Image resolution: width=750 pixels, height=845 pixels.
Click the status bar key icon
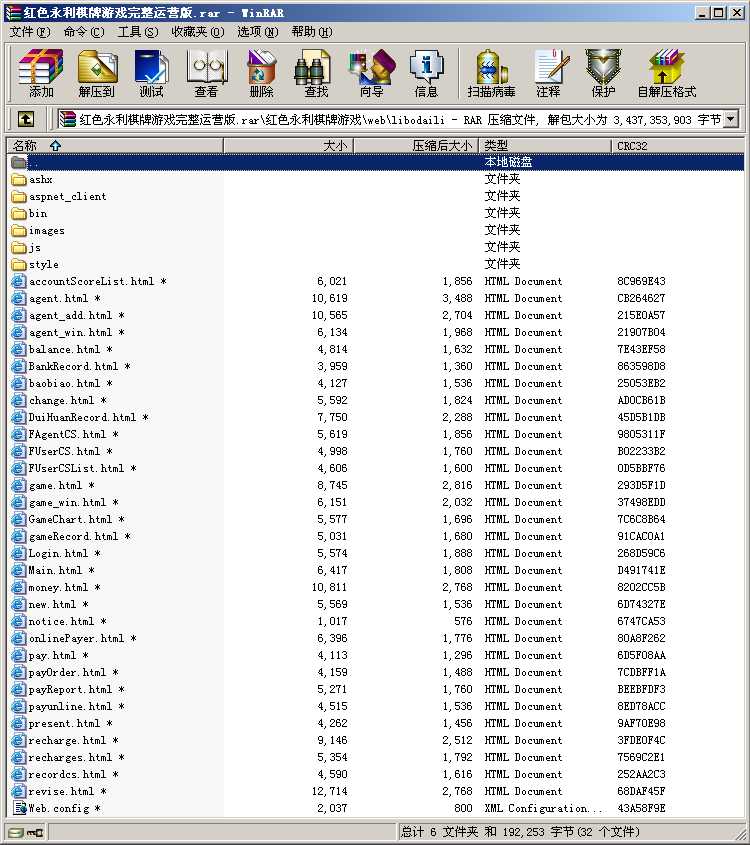(x=35, y=833)
